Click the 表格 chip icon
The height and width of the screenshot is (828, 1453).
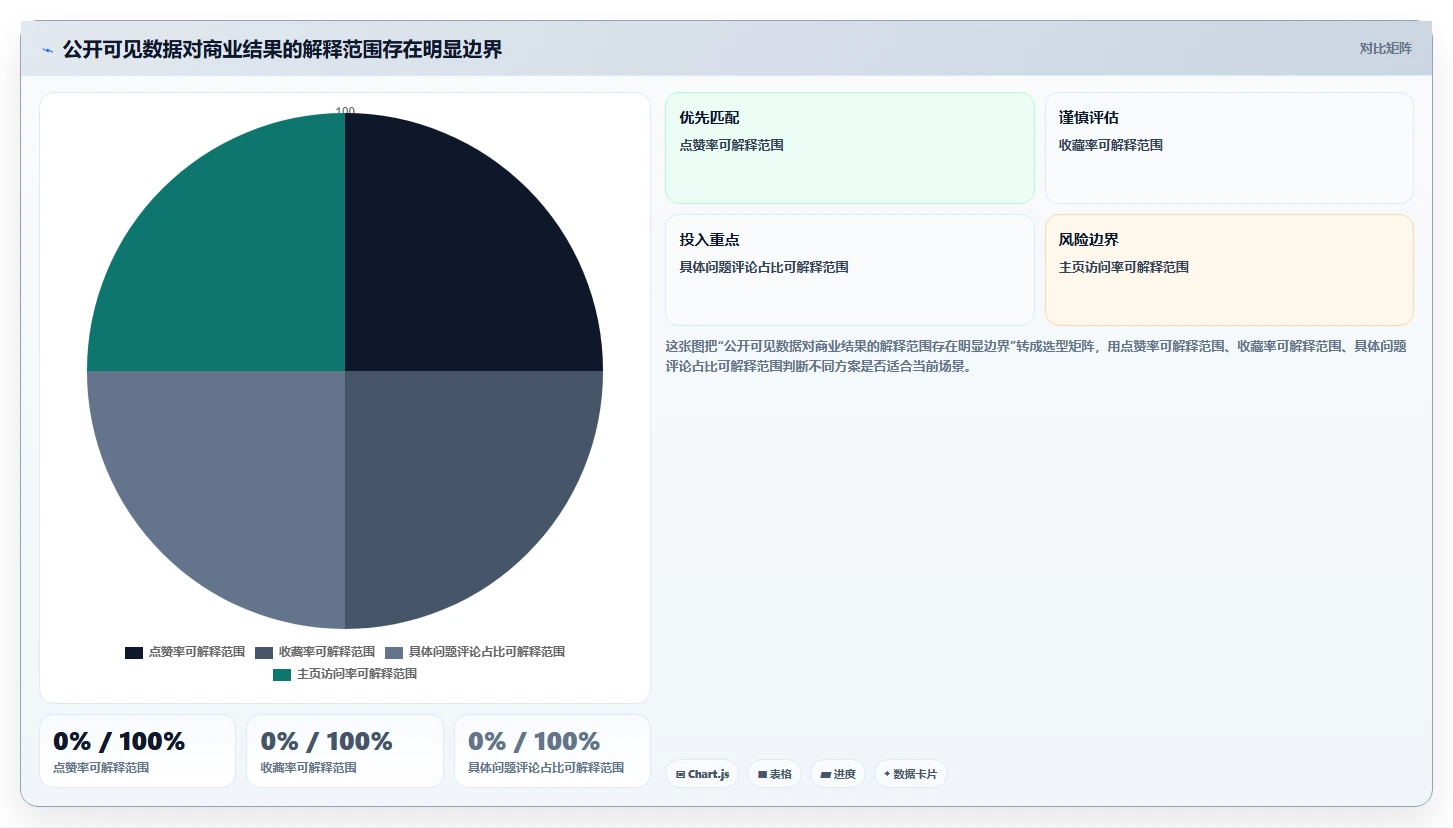[762, 774]
